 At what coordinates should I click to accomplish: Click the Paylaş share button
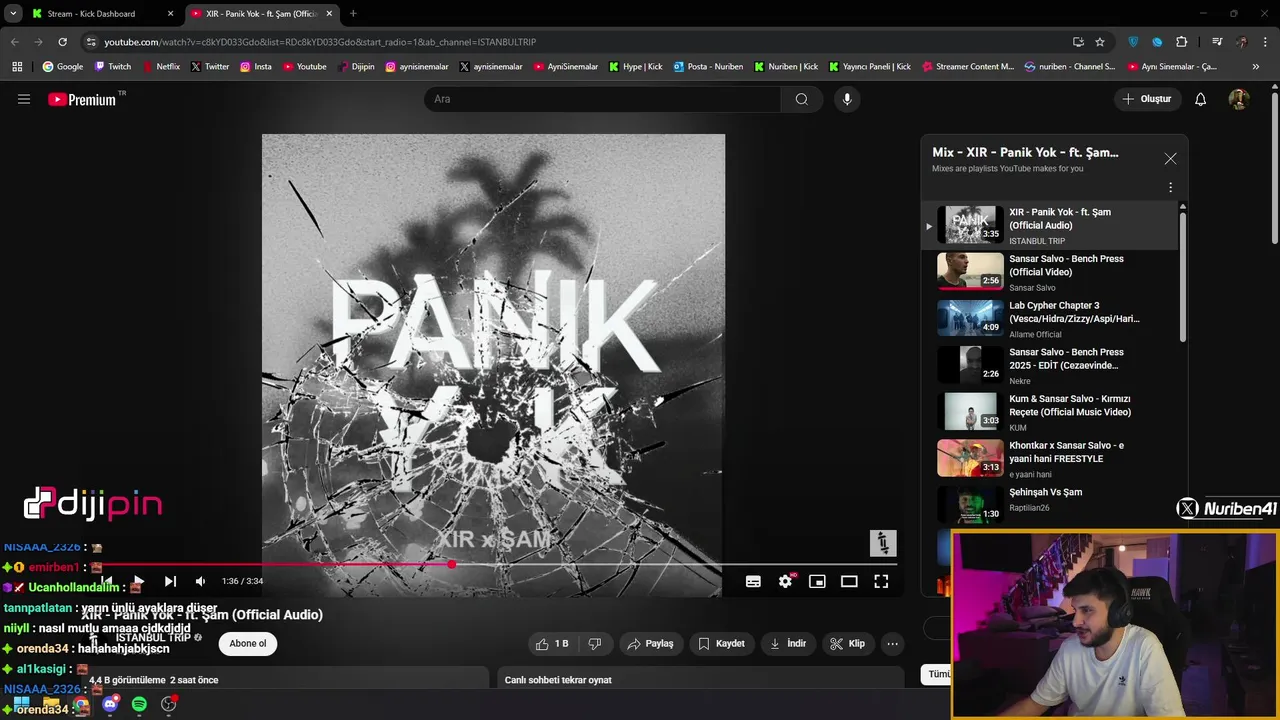click(x=650, y=644)
